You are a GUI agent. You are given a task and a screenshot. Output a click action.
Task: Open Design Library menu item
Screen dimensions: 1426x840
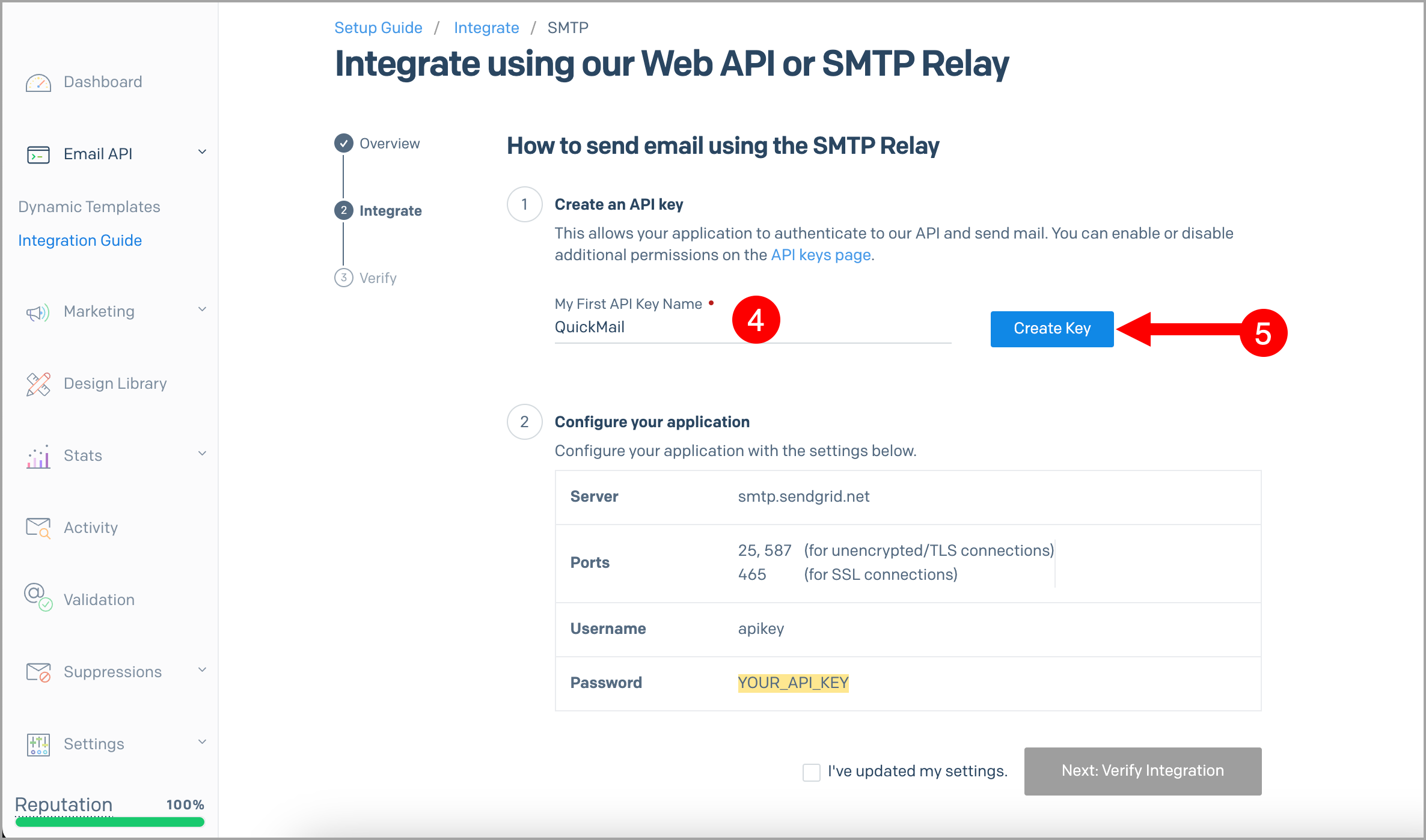pos(115,383)
